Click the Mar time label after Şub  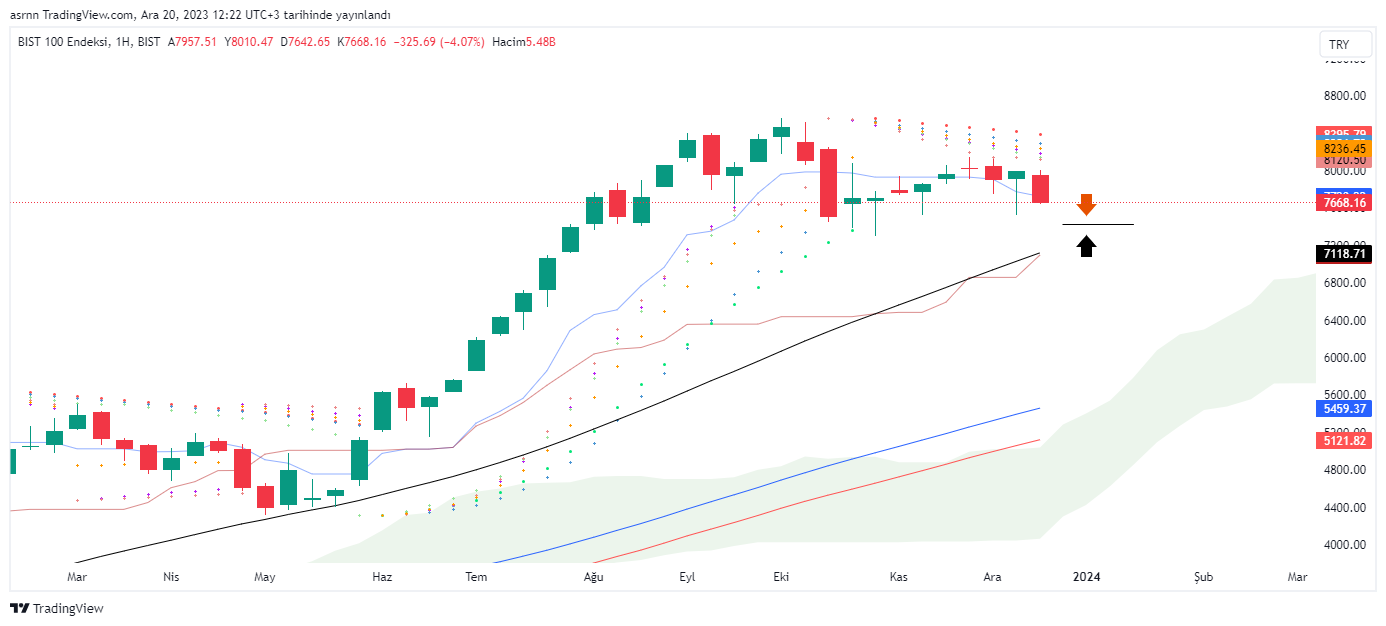[1298, 577]
